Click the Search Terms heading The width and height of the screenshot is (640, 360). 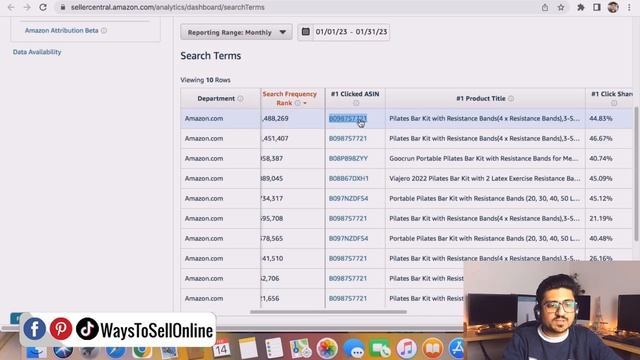211,56
